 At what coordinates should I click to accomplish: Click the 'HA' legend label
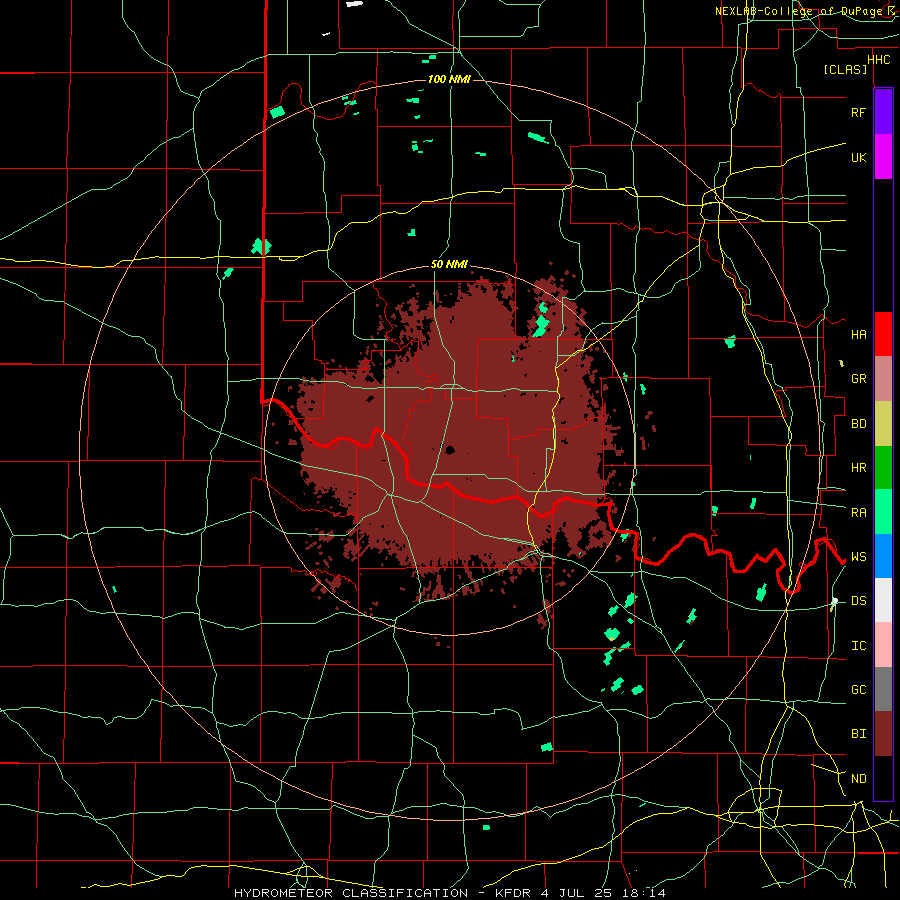(x=858, y=335)
